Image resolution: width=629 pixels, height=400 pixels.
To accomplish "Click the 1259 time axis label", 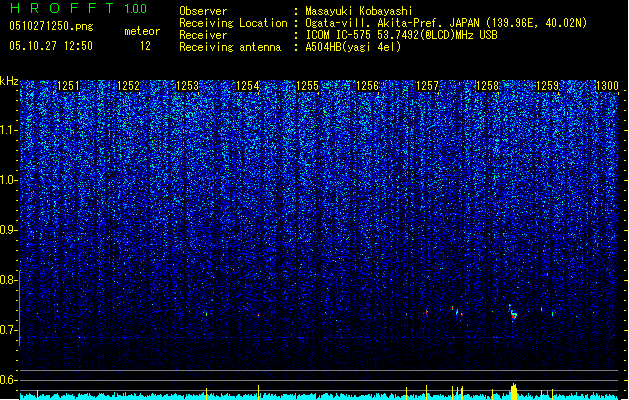I will pyautogui.click(x=548, y=86).
